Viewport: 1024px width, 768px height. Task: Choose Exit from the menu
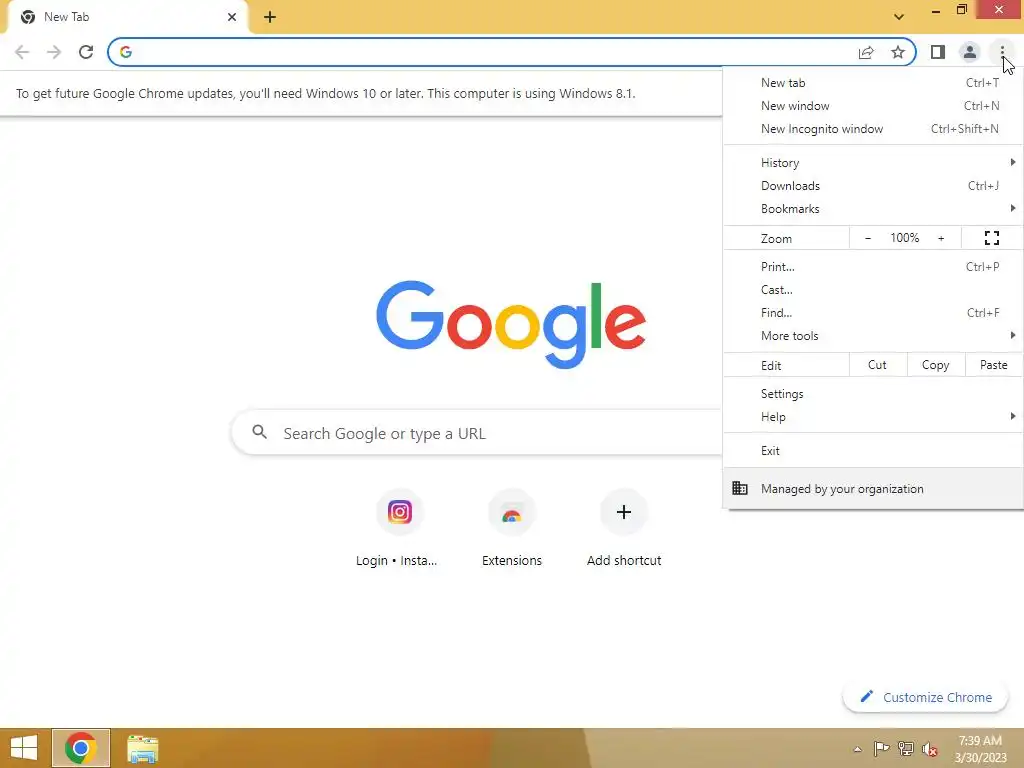(873, 451)
